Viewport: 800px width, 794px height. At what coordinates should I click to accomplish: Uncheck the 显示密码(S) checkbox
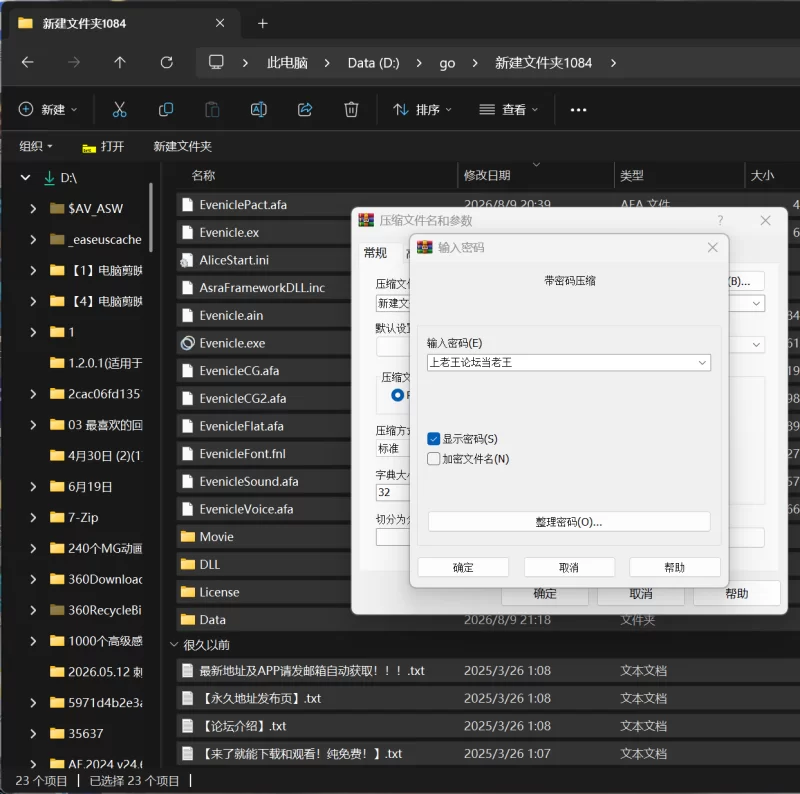point(433,439)
